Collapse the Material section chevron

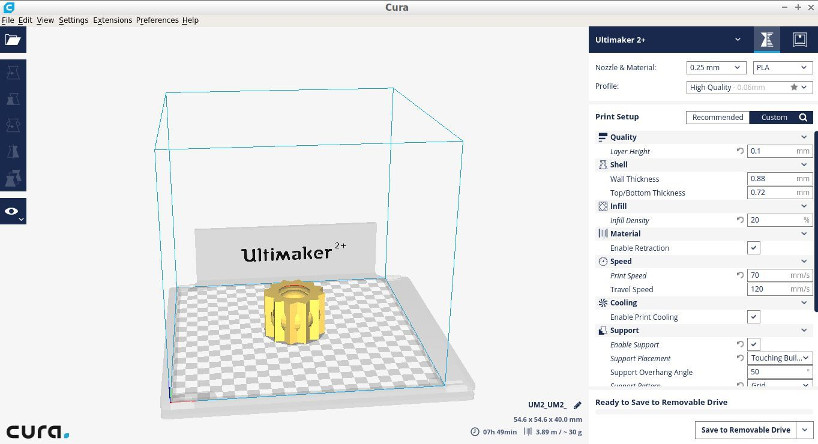[804, 234]
